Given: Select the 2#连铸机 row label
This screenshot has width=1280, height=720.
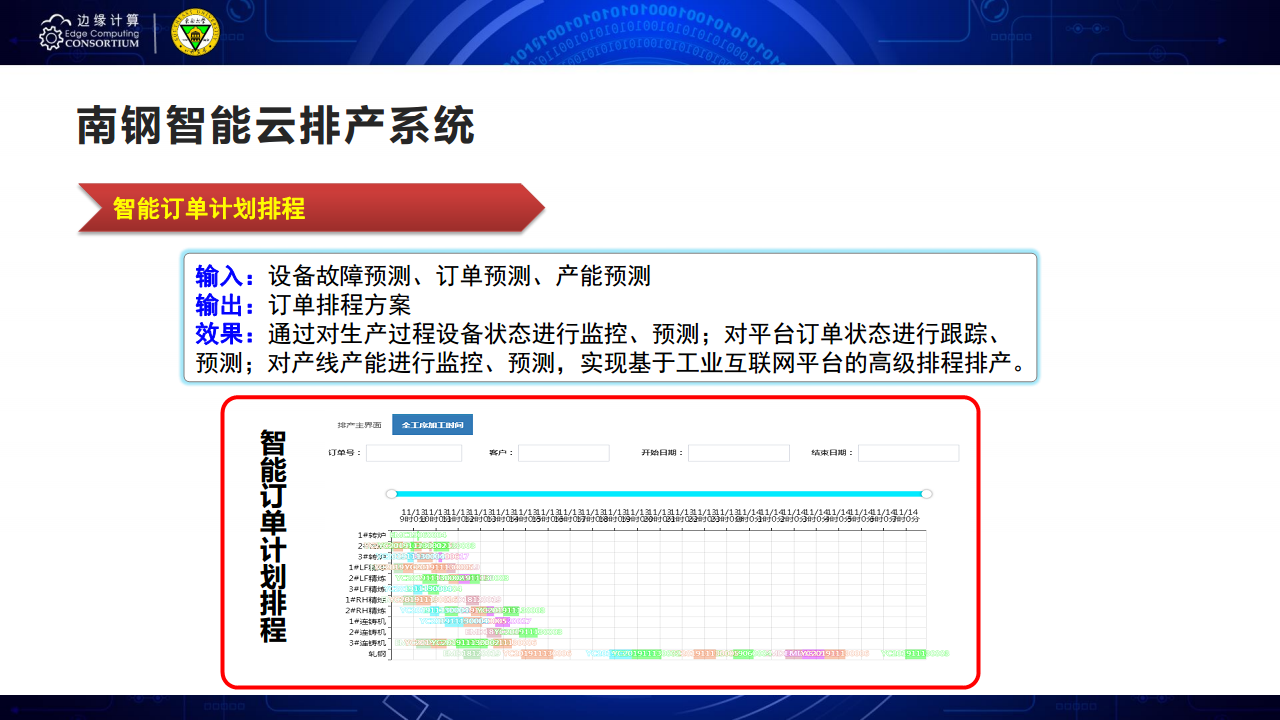Looking at the screenshot, I should [369, 632].
